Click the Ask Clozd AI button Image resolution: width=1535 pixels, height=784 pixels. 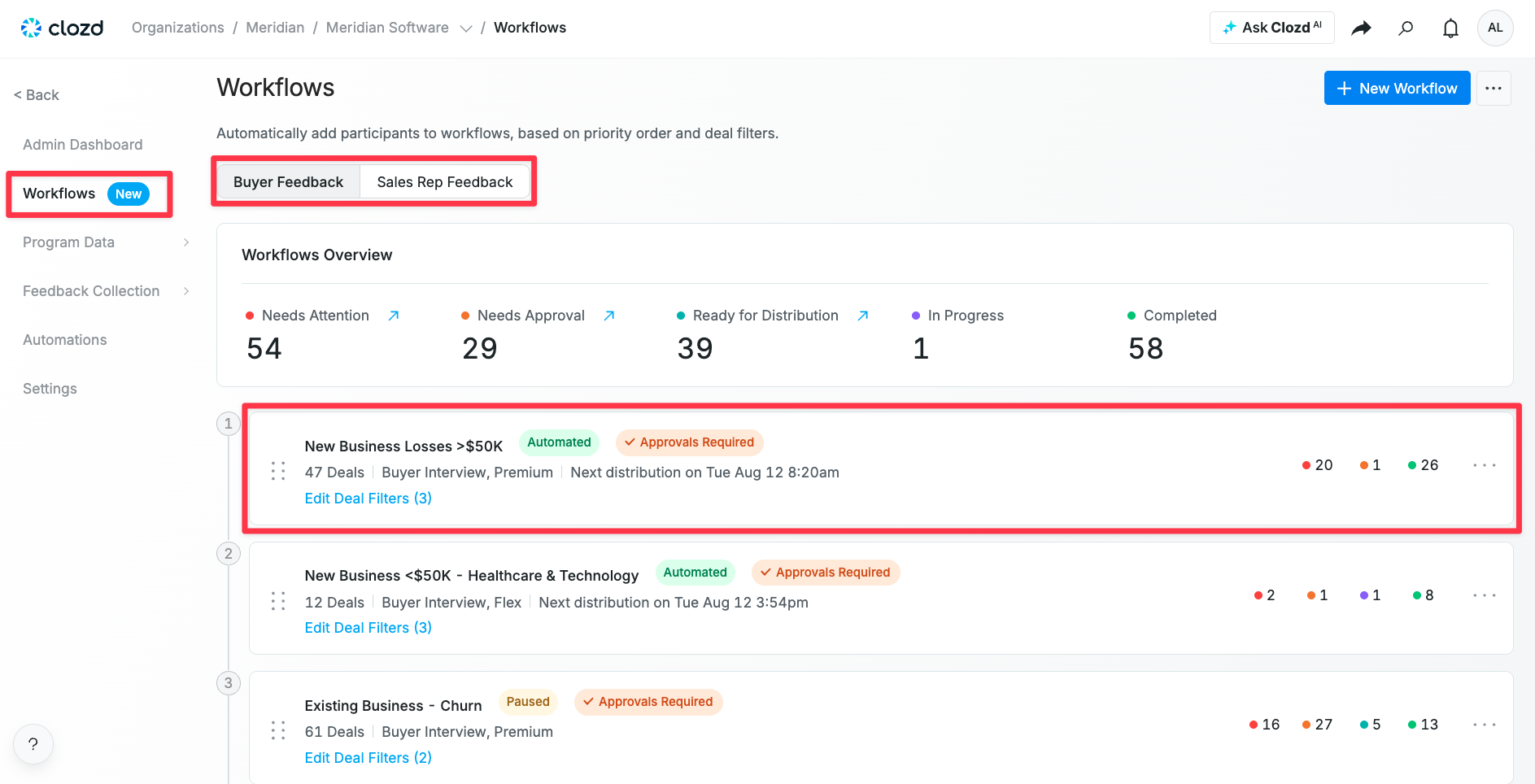[x=1272, y=28]
